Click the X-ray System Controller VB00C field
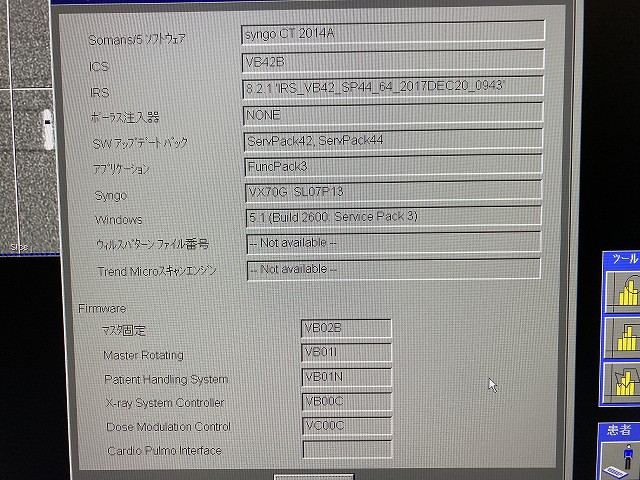The image size is (640, 480). (x=347, y=401)
